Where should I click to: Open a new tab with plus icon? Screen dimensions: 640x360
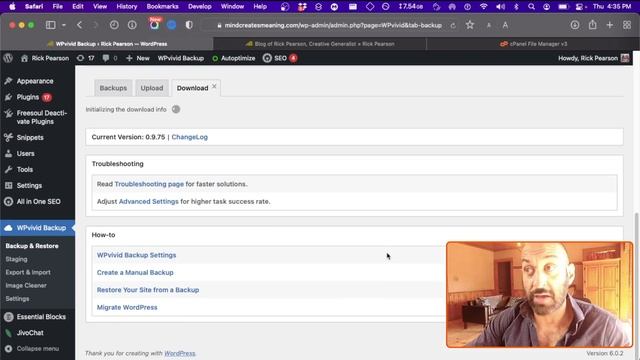click(x=609, y=25)
